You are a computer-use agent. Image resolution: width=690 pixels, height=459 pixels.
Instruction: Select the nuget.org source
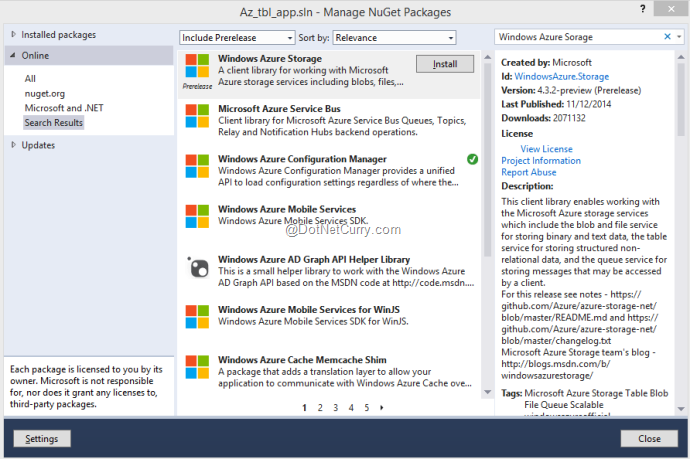[x=44, y=93]
